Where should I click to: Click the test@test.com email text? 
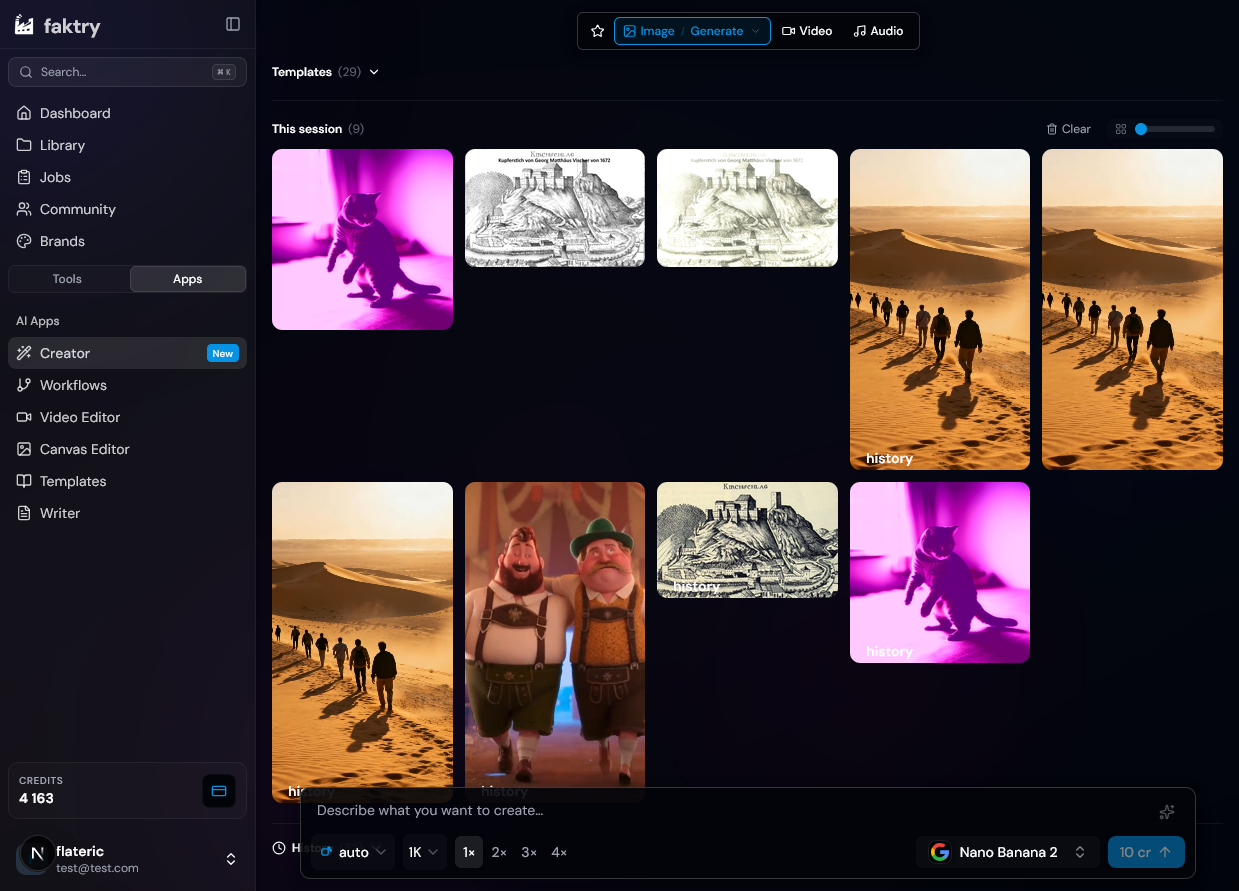(98, 868)
